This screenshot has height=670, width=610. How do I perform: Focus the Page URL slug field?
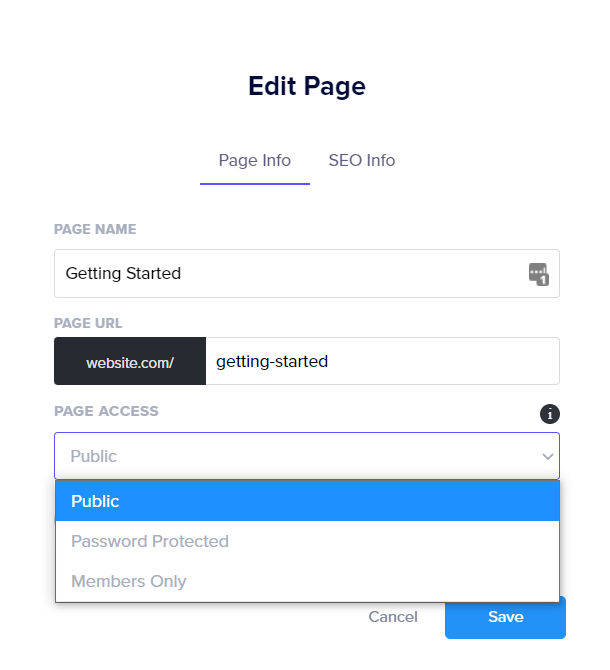click(x=380, y=361)
